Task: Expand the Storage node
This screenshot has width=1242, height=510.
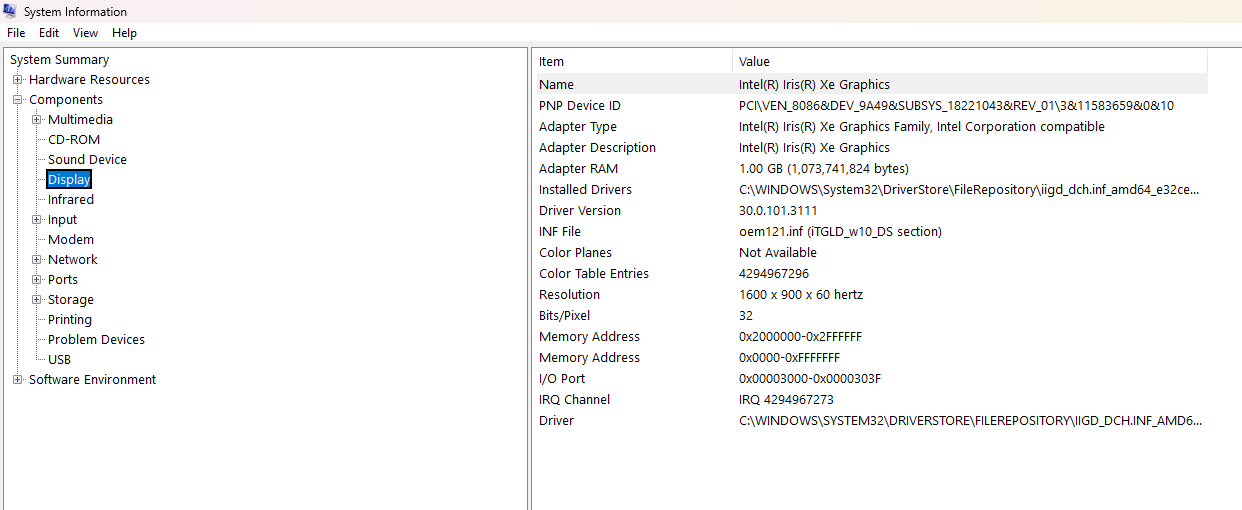Action: [37, 300]
